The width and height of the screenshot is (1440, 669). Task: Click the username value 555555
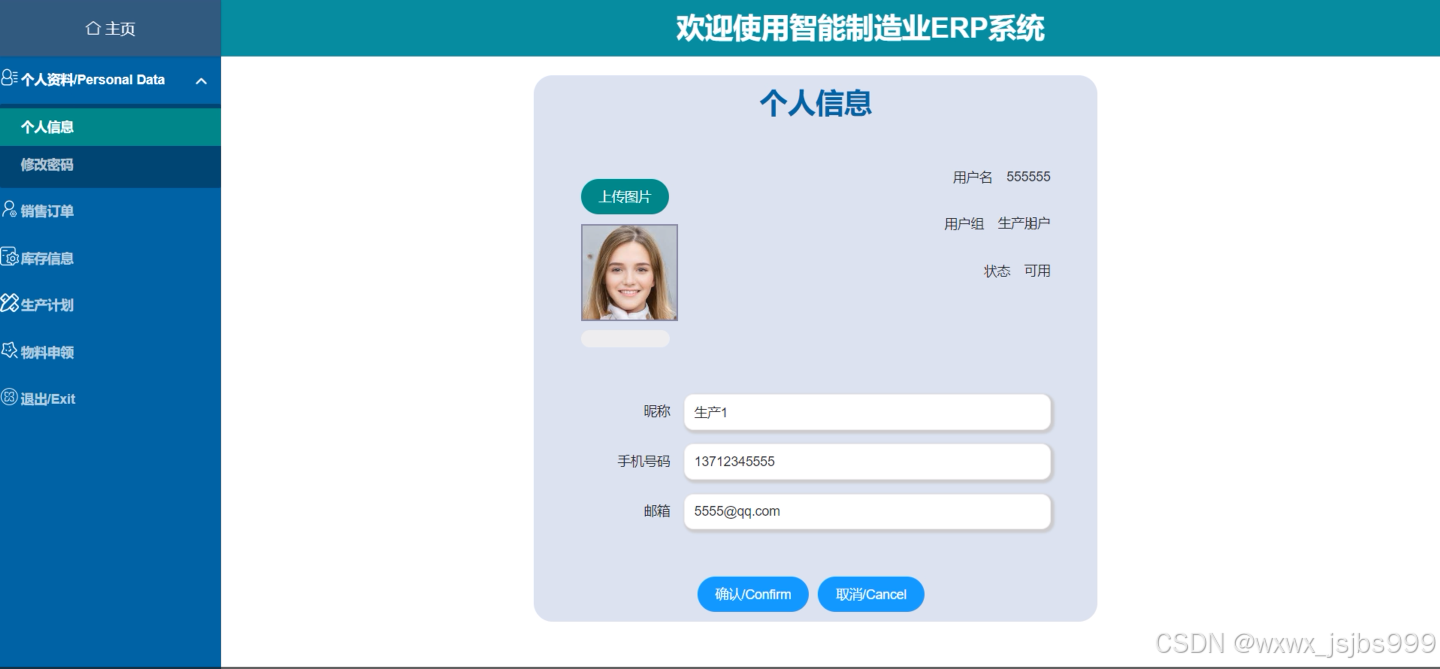(x=1028, y=177)
